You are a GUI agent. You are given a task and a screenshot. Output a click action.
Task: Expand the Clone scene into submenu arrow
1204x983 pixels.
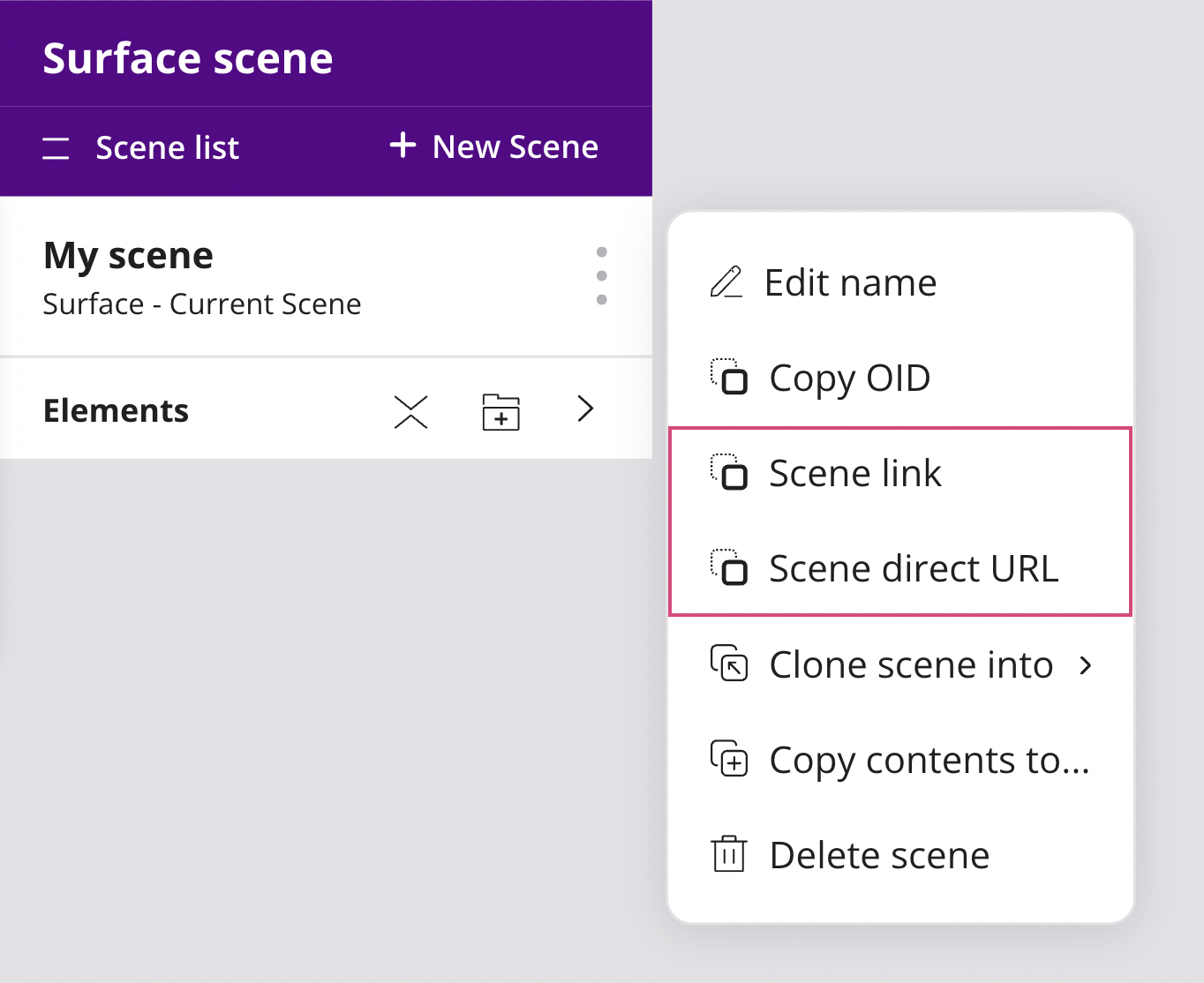tap(1086, 665)
